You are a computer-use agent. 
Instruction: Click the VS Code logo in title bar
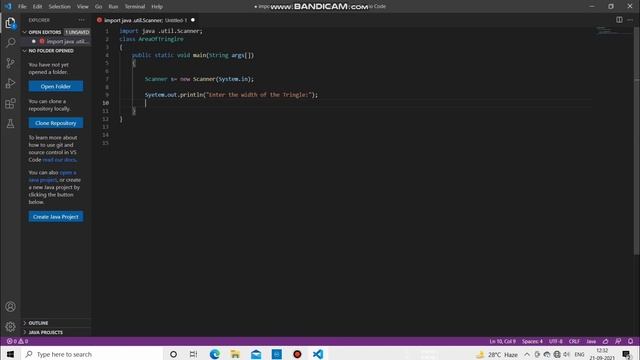click(8, 7)
